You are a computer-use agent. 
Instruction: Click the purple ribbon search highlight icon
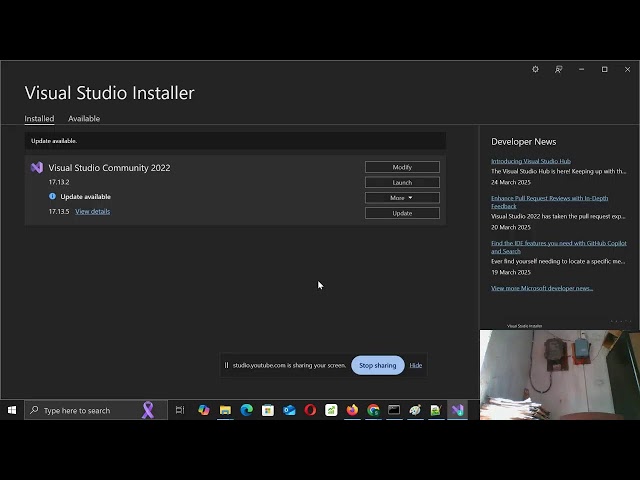(148, 410)
